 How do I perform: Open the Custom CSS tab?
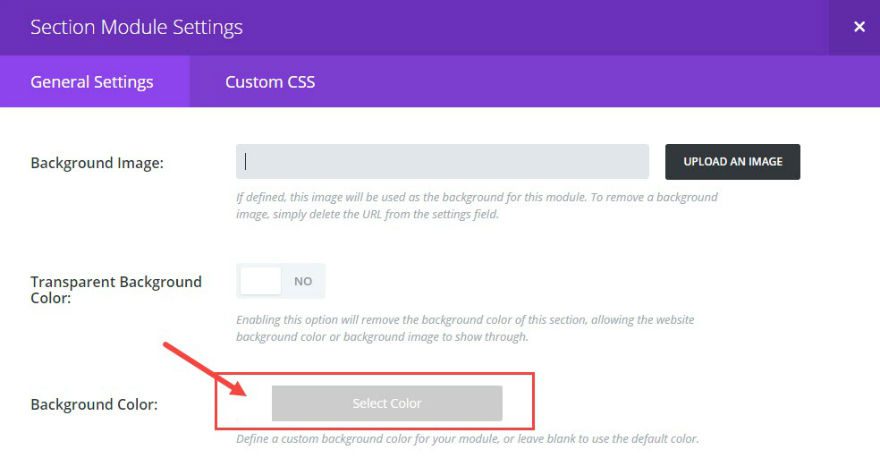[270, 82]
